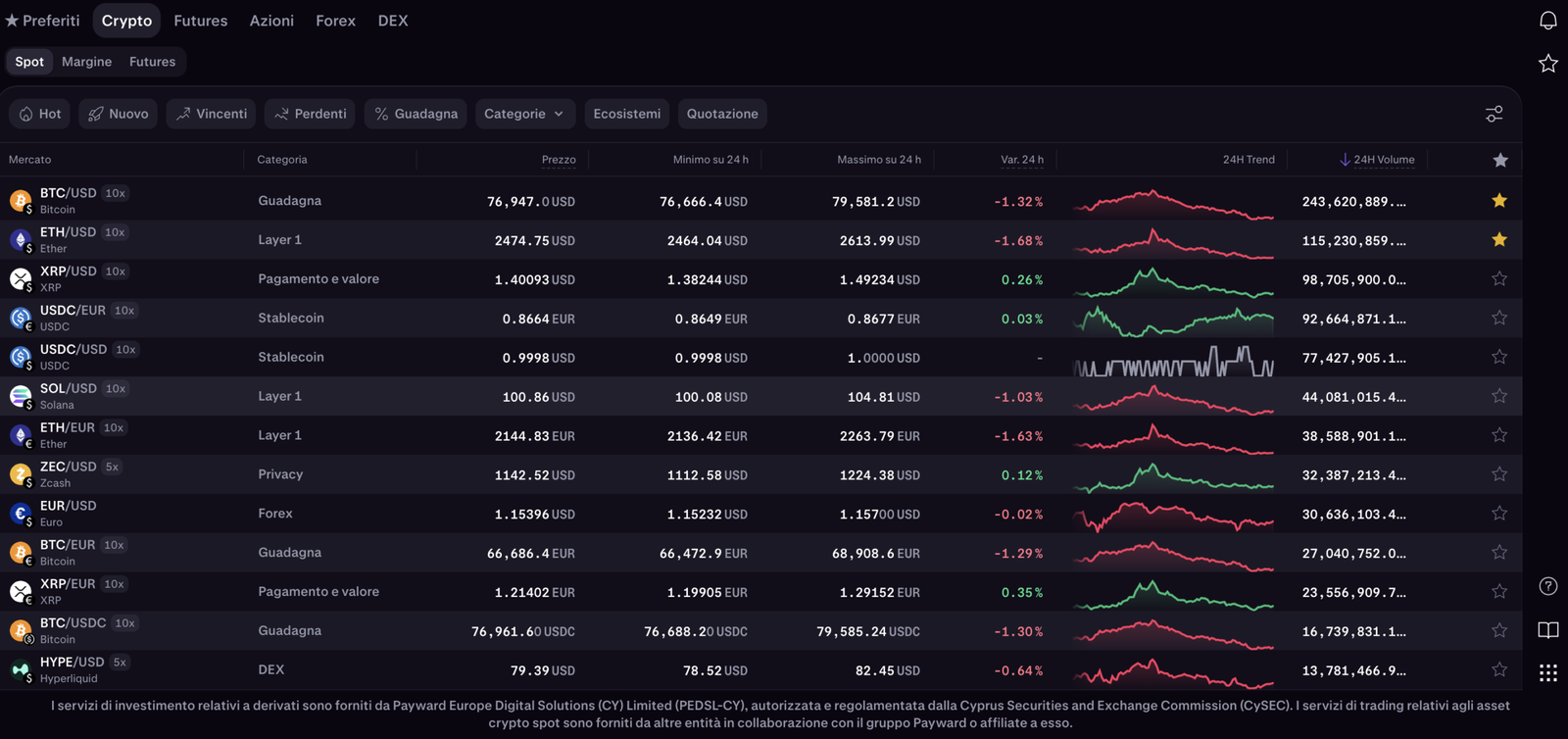Click the Privacy category in ZEC/USD row
This screenshot has height=739, width=1568.
(280, 474)
